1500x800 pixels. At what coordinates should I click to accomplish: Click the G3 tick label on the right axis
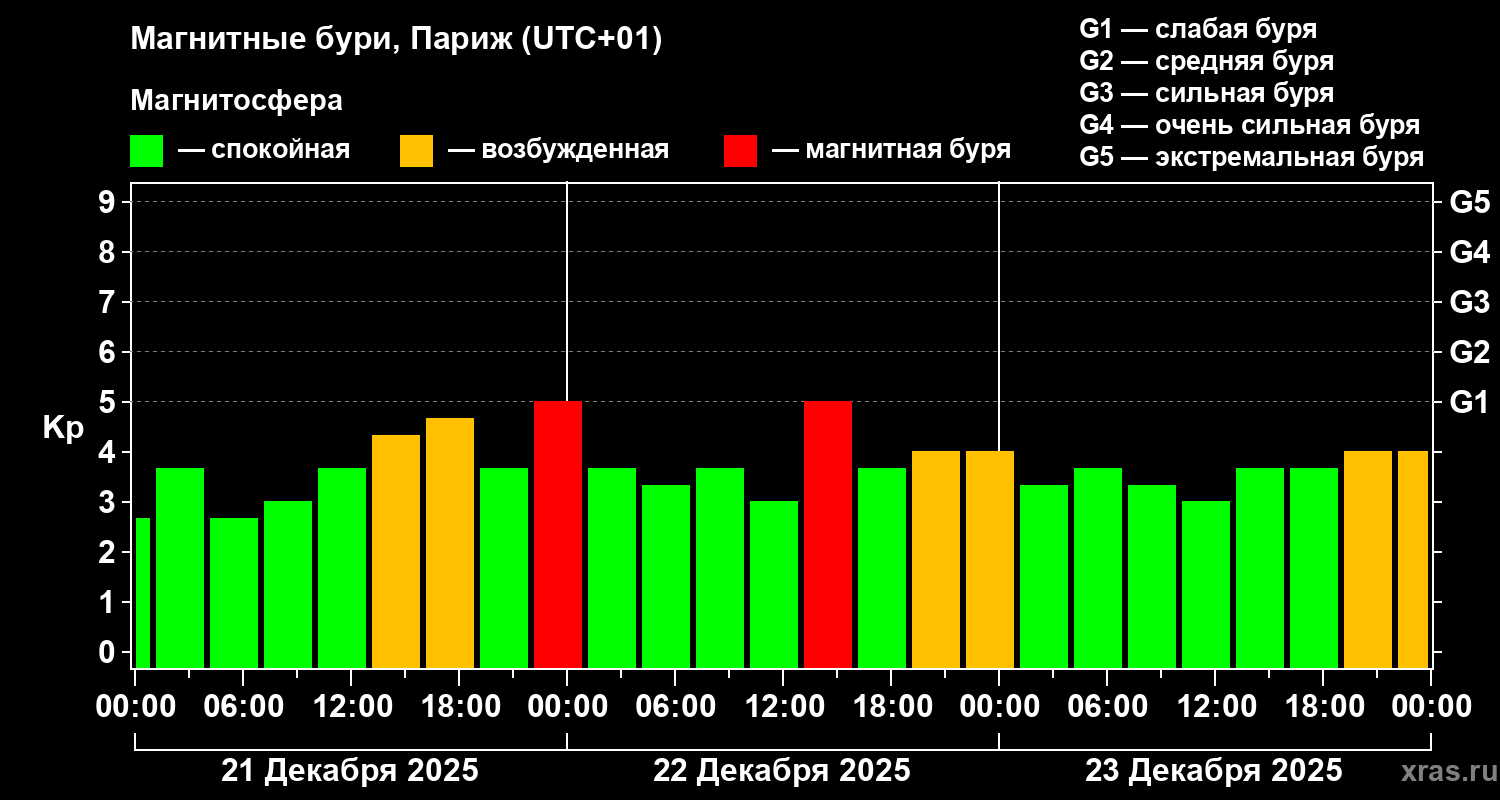1470,302
